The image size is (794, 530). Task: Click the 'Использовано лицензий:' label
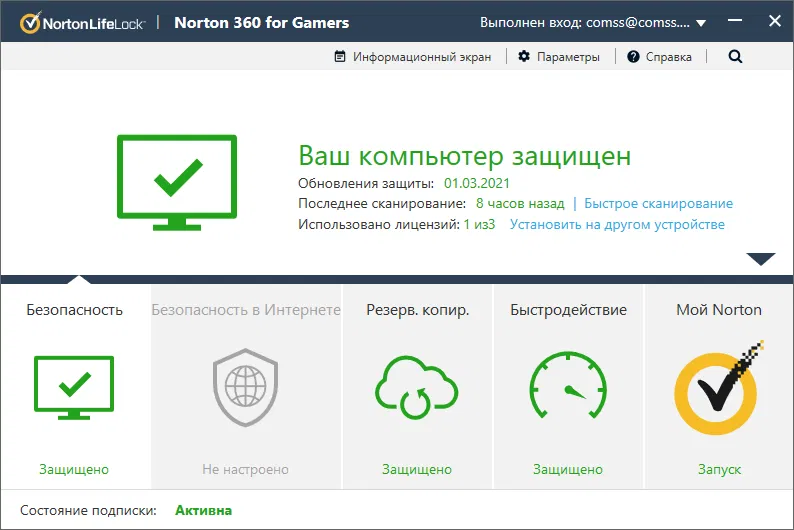[379, 224]
